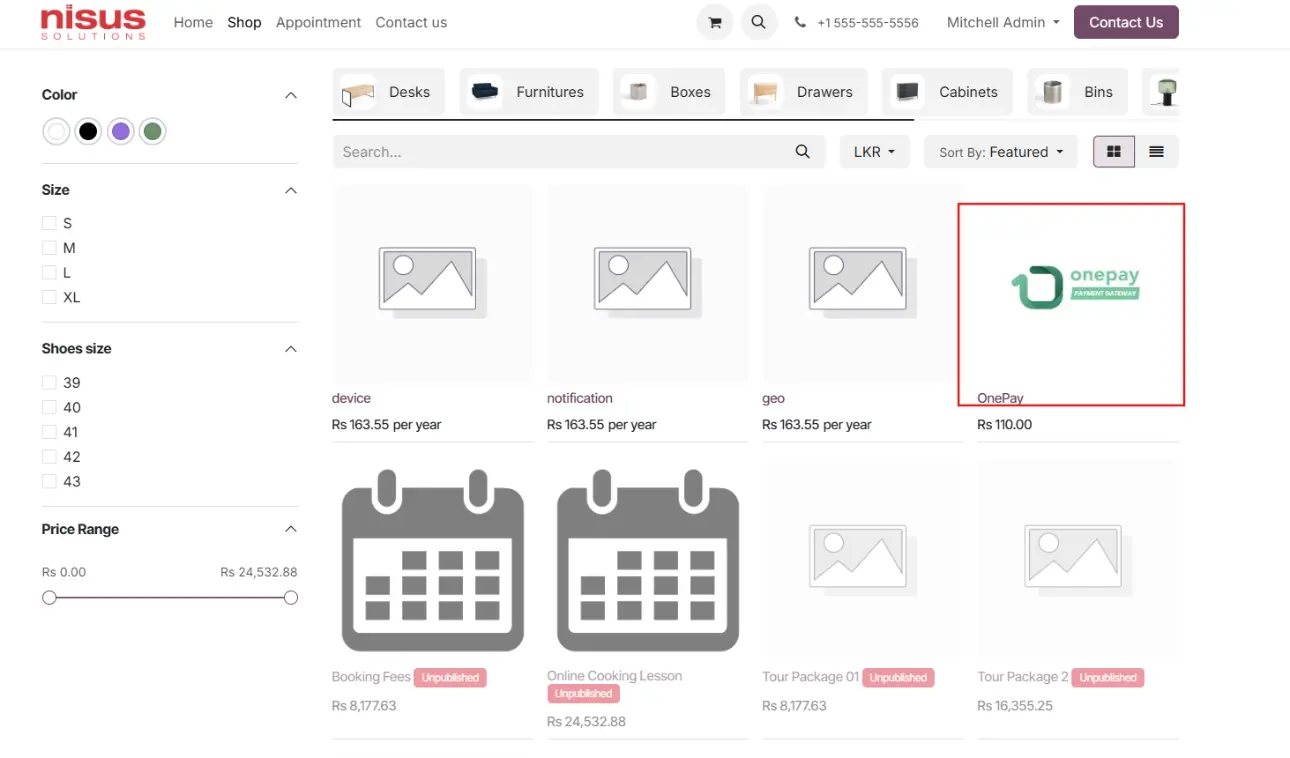Screen dimensions: 1290x758
Task: Open the geo product title
Action: 773,398
